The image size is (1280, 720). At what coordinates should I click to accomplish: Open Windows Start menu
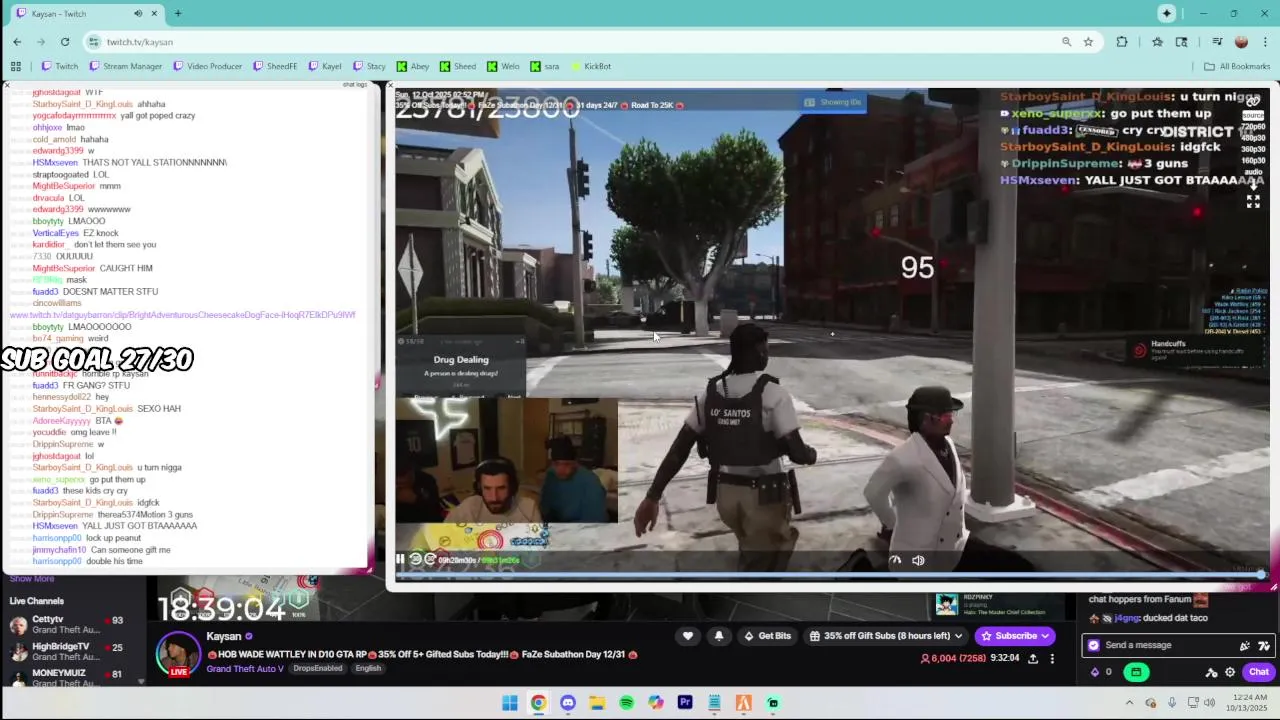click(509, 703)
